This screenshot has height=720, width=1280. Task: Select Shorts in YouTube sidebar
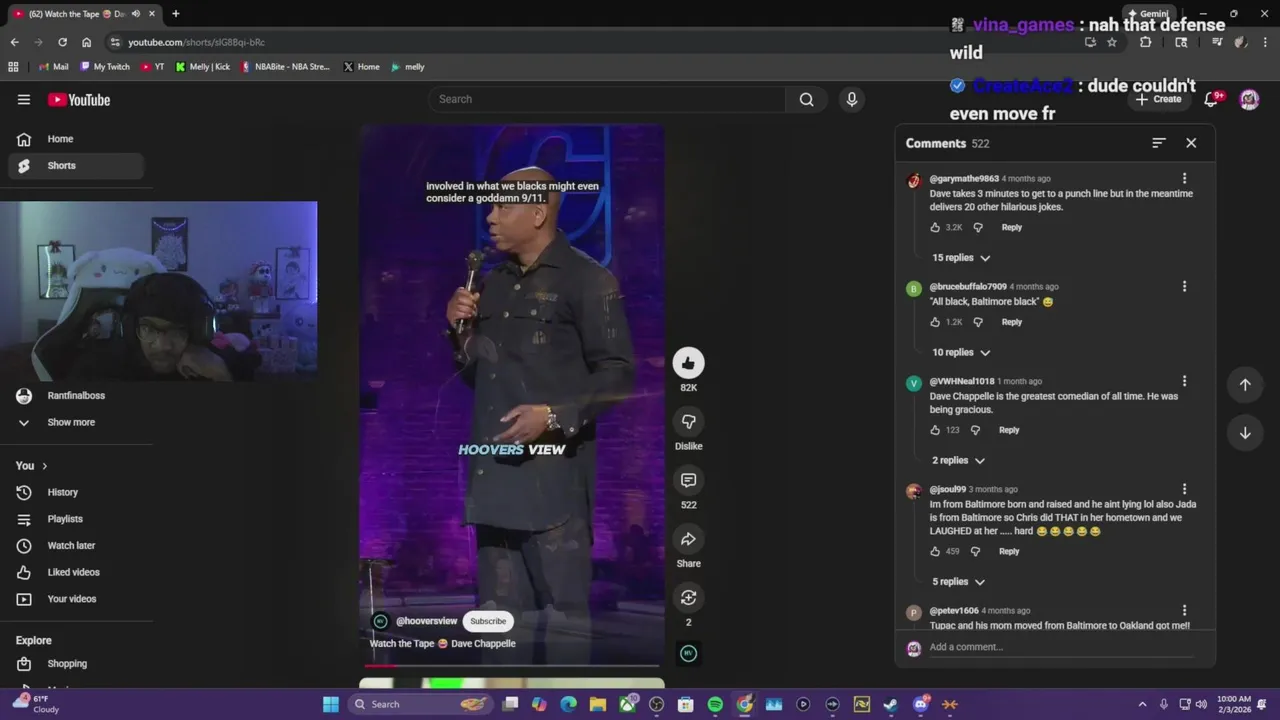click(x=76, y=166)
